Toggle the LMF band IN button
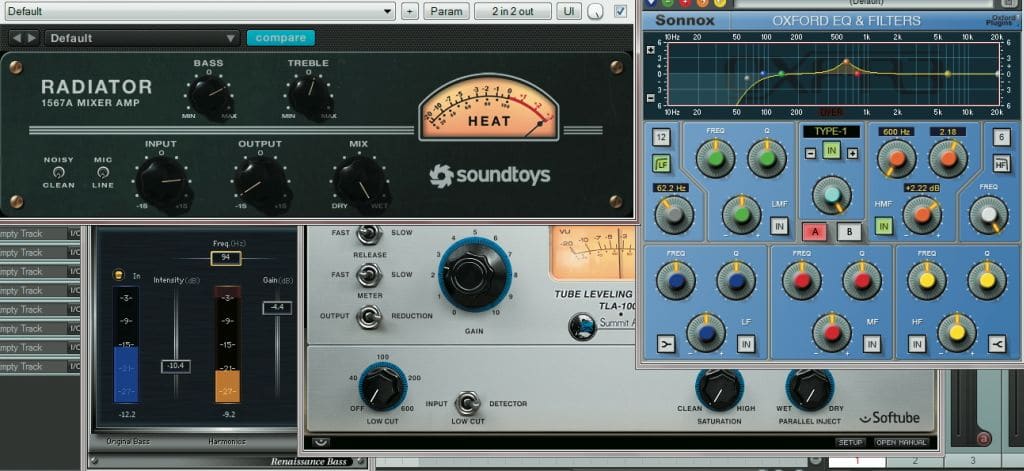 pos(779,226)
